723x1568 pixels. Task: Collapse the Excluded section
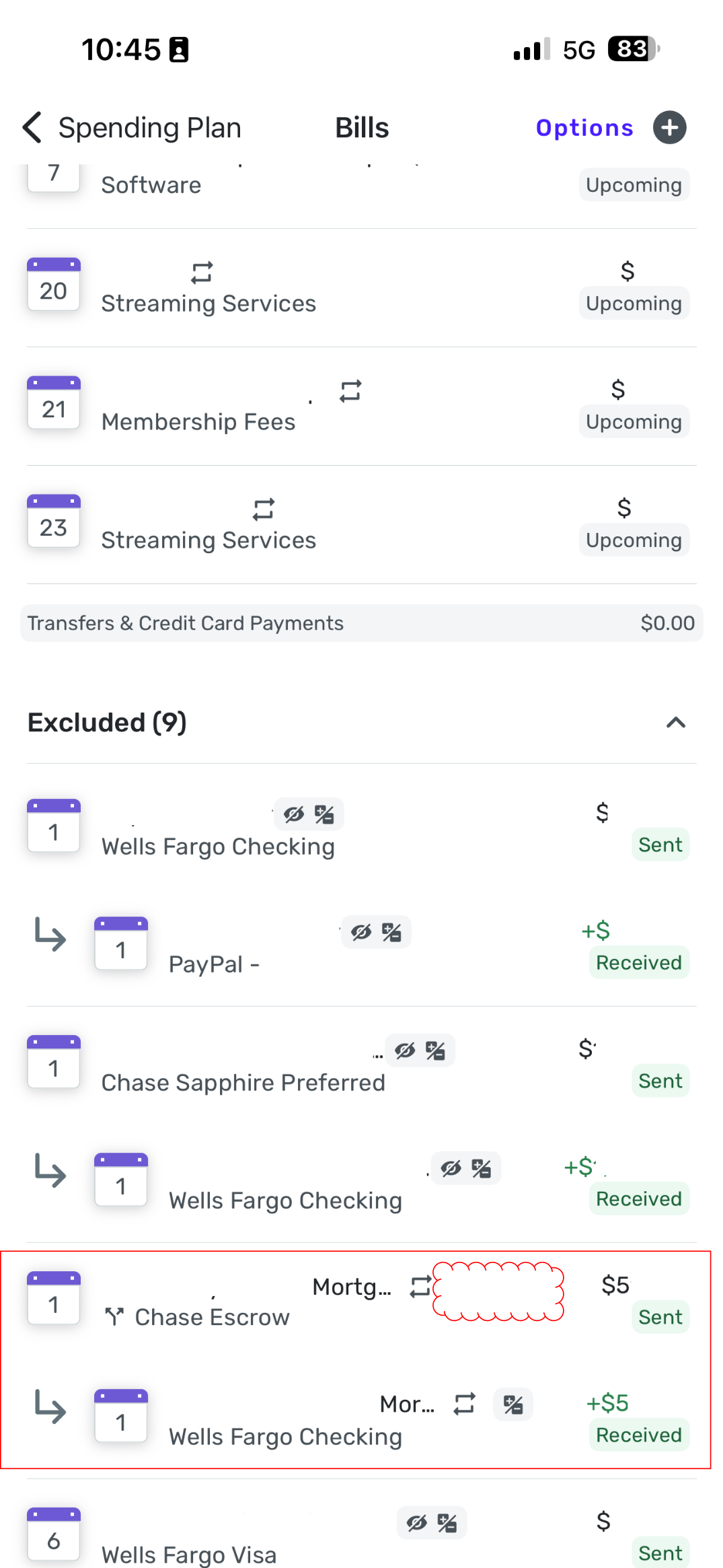(675, 723)
